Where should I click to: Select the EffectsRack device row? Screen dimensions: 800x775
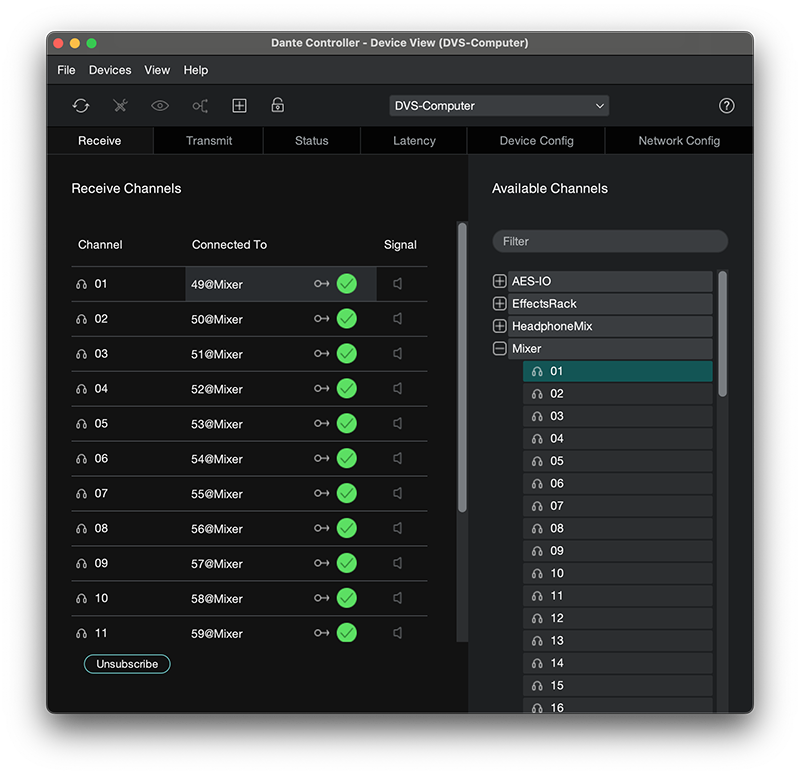610,304
